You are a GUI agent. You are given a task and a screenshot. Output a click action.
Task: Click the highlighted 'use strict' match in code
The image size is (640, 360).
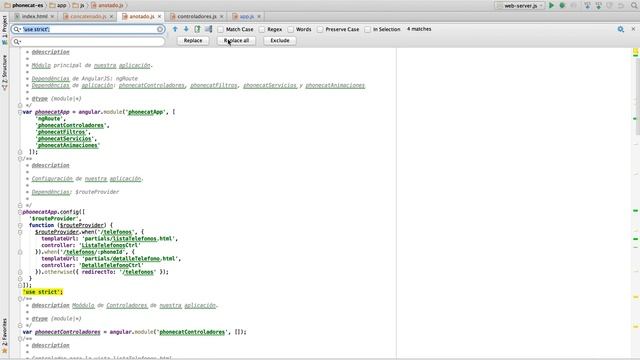(x=43, y=292)
